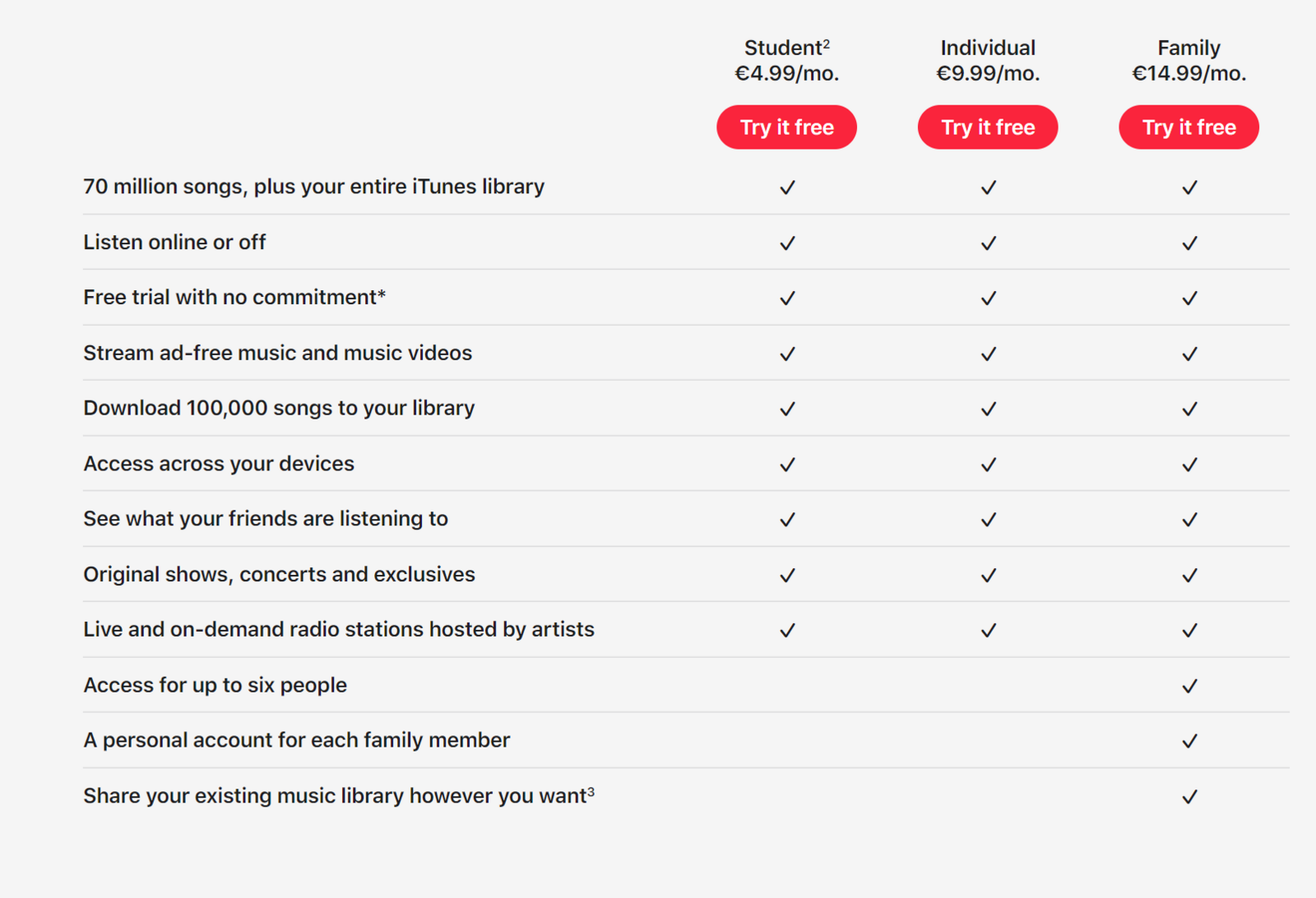Click the Individual checkmark for friends listening row
Screen dimensions: 1316x898
click(x=989, y=520)
